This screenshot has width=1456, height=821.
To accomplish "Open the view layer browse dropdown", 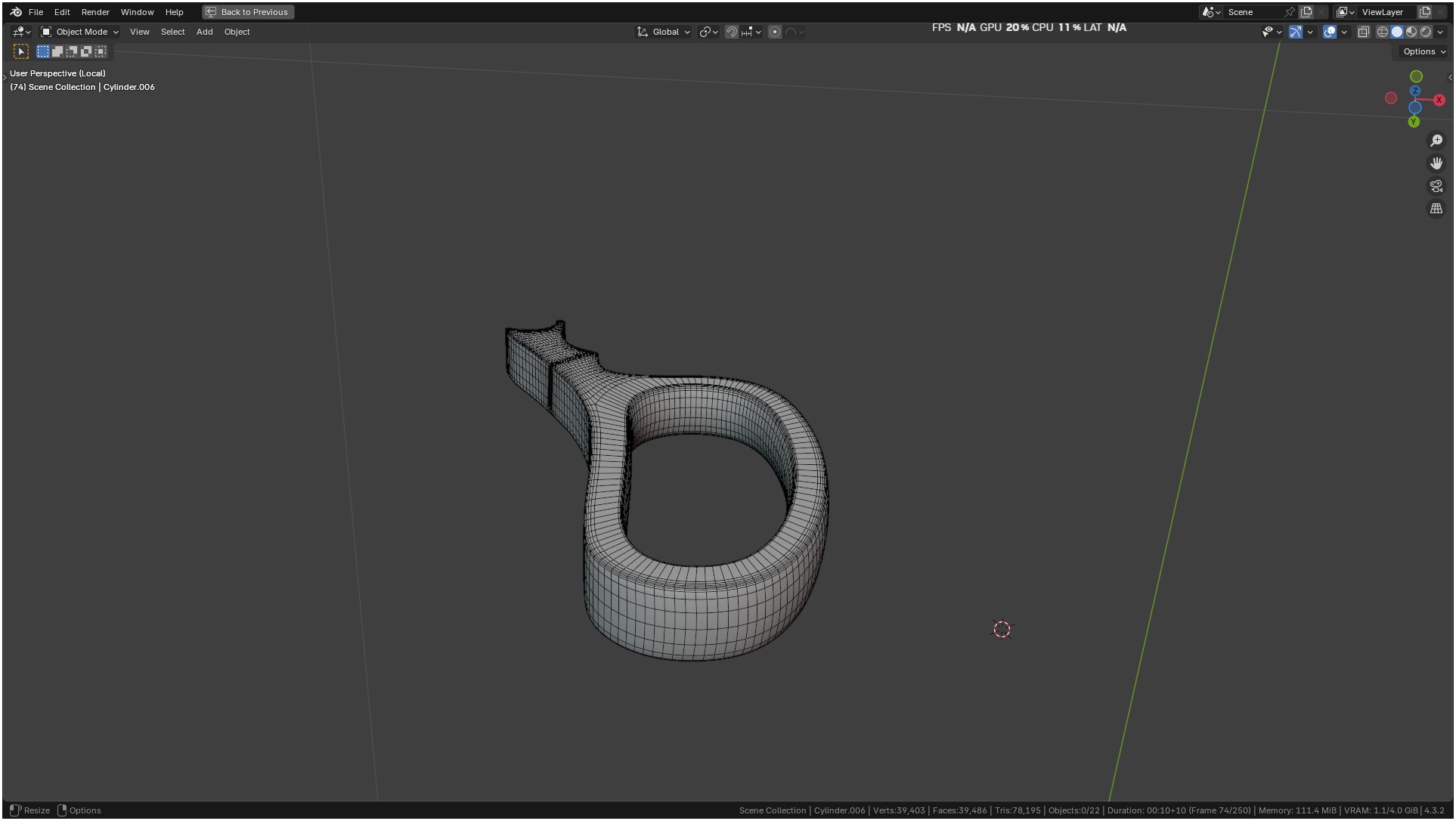I will 1345,12.
